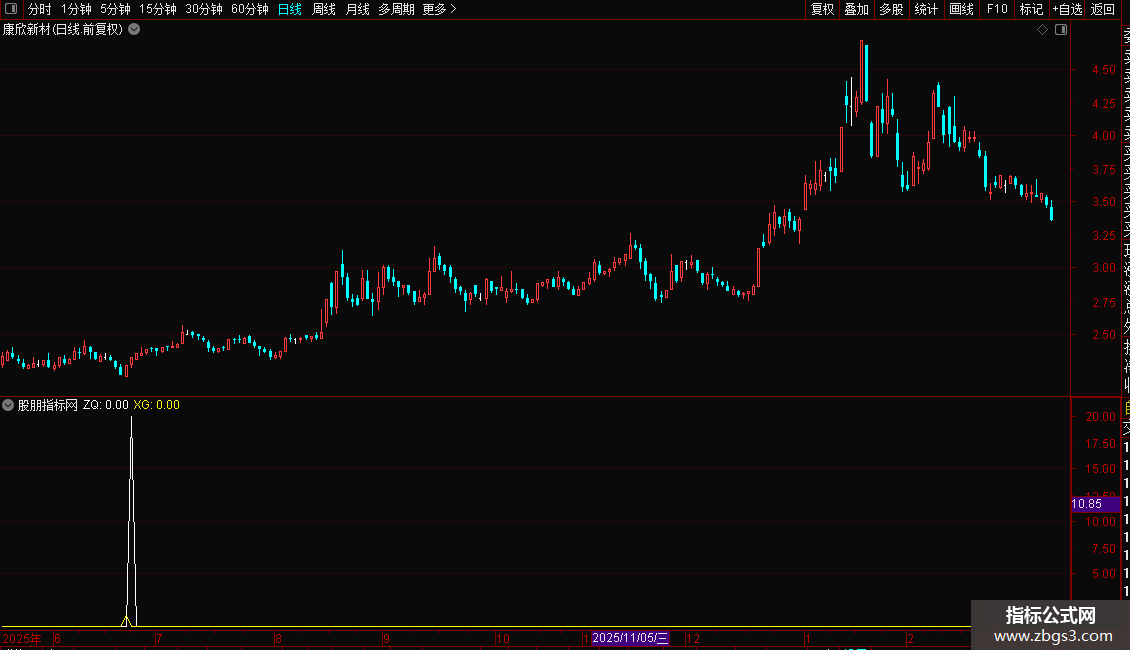The image size is (1130, 650).
Task: Select the 30分钟 period
Action: pyautogui.click(x=204, y=9)
